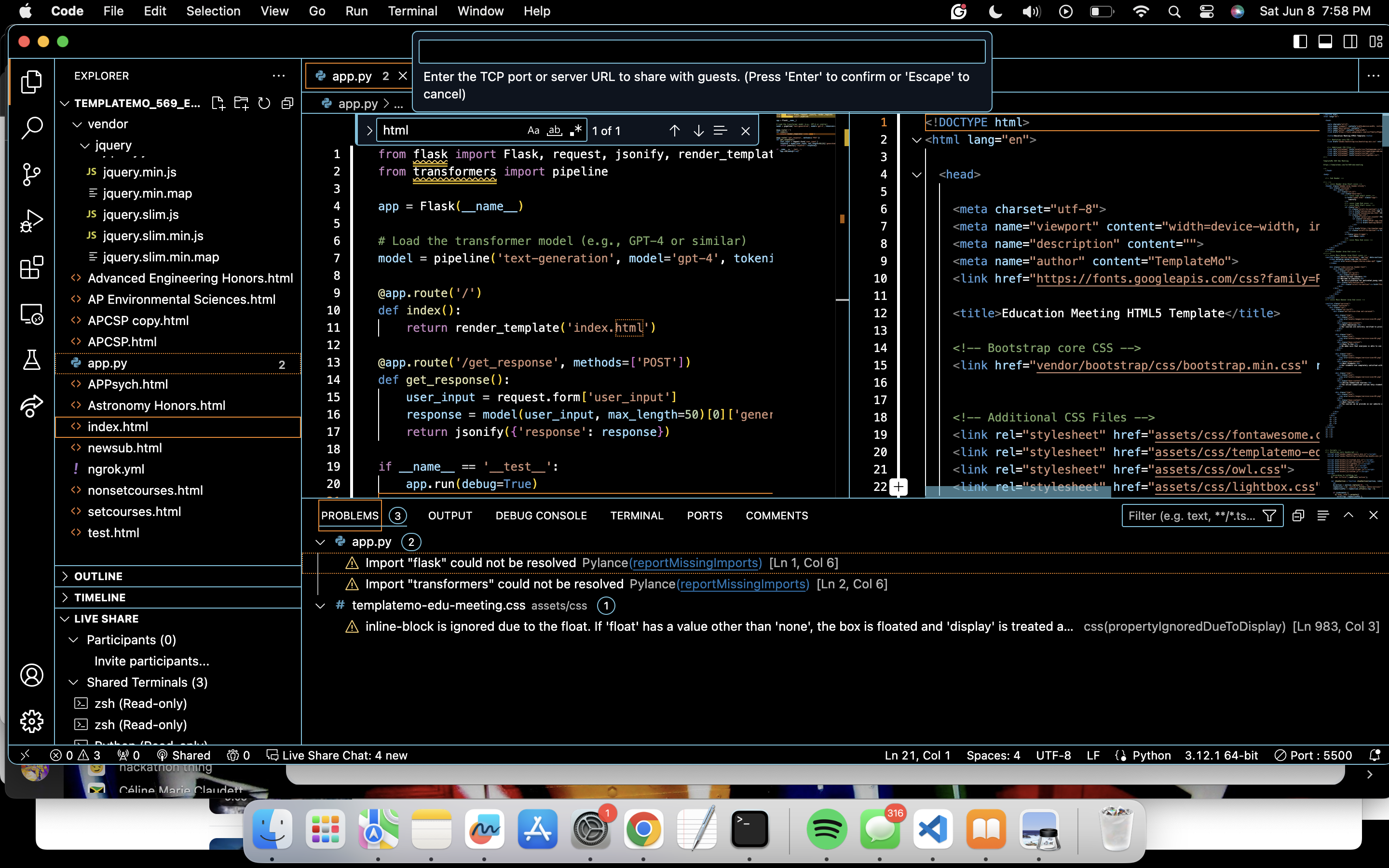Collapse app.py group in Problems panel
This screenshot has width=1389, height=868.
pos(320,542)
